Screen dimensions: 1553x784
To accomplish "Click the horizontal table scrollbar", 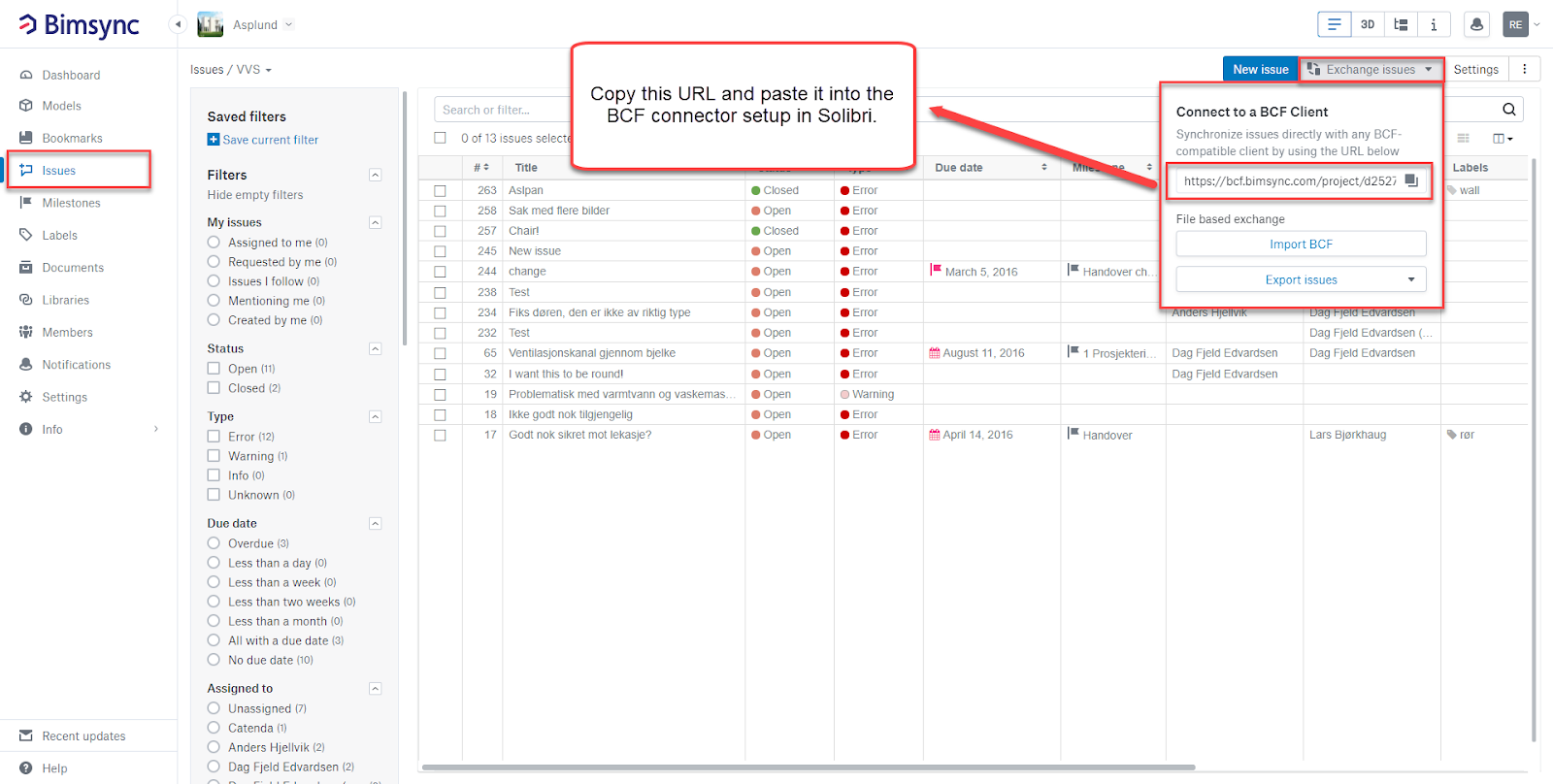I will (809, 768).
